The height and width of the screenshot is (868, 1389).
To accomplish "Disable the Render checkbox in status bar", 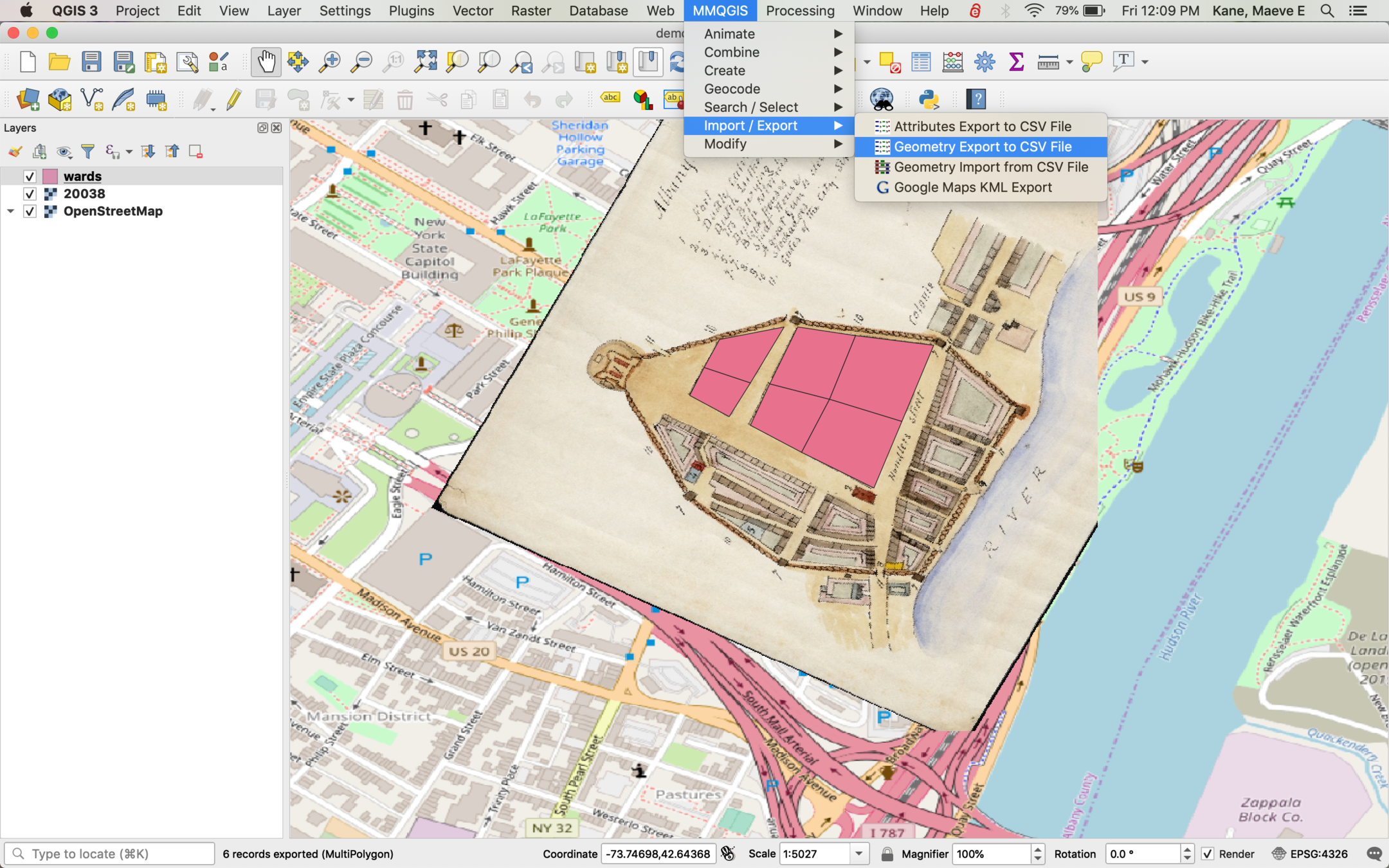I will 1207,854.
